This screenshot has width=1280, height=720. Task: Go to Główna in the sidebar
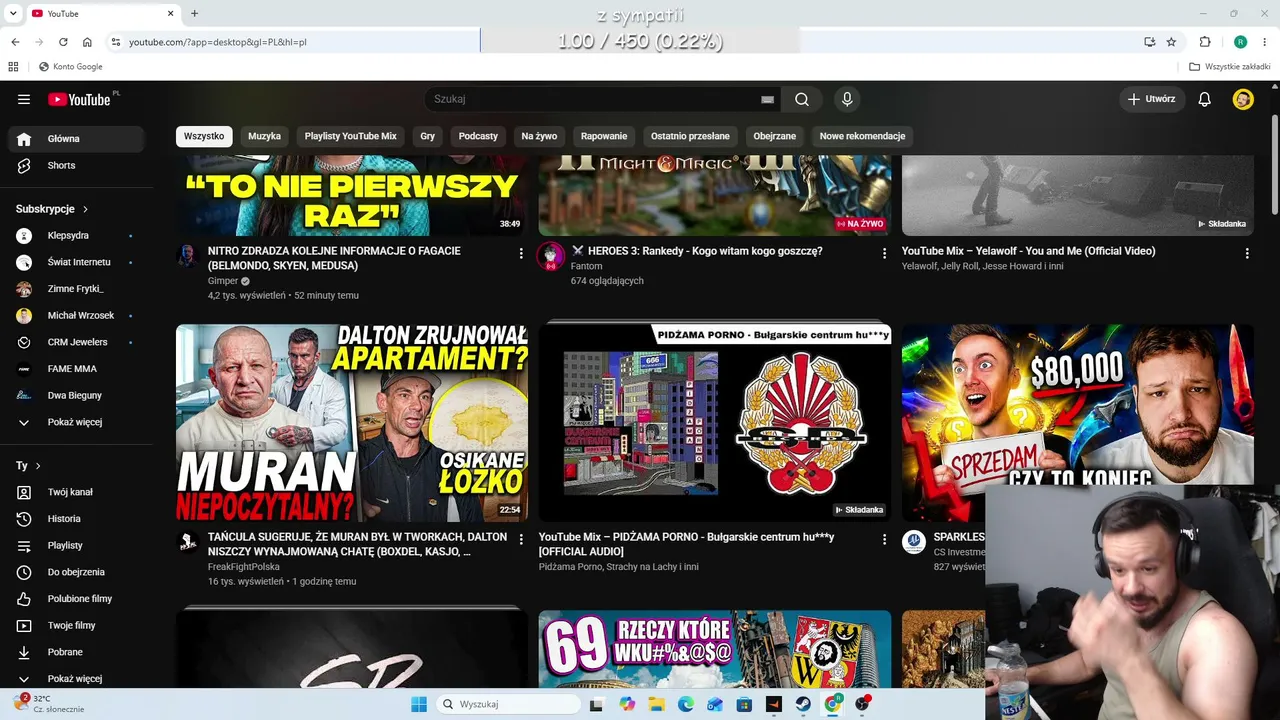tap(76, 139)
